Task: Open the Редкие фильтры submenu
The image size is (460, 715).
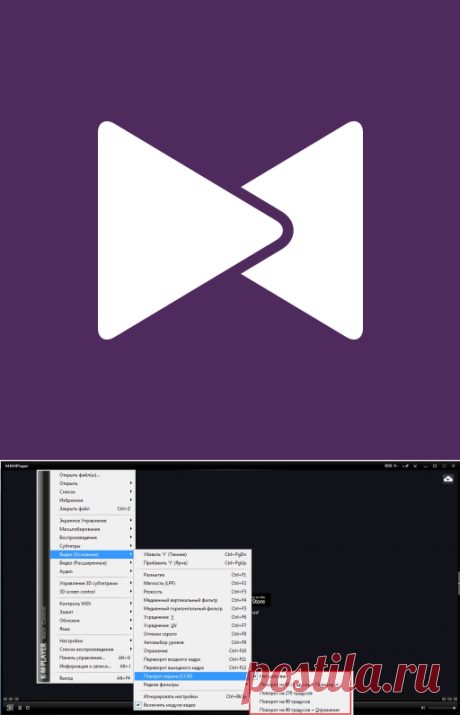Action: pyautogui.click(x=192, y=684)
